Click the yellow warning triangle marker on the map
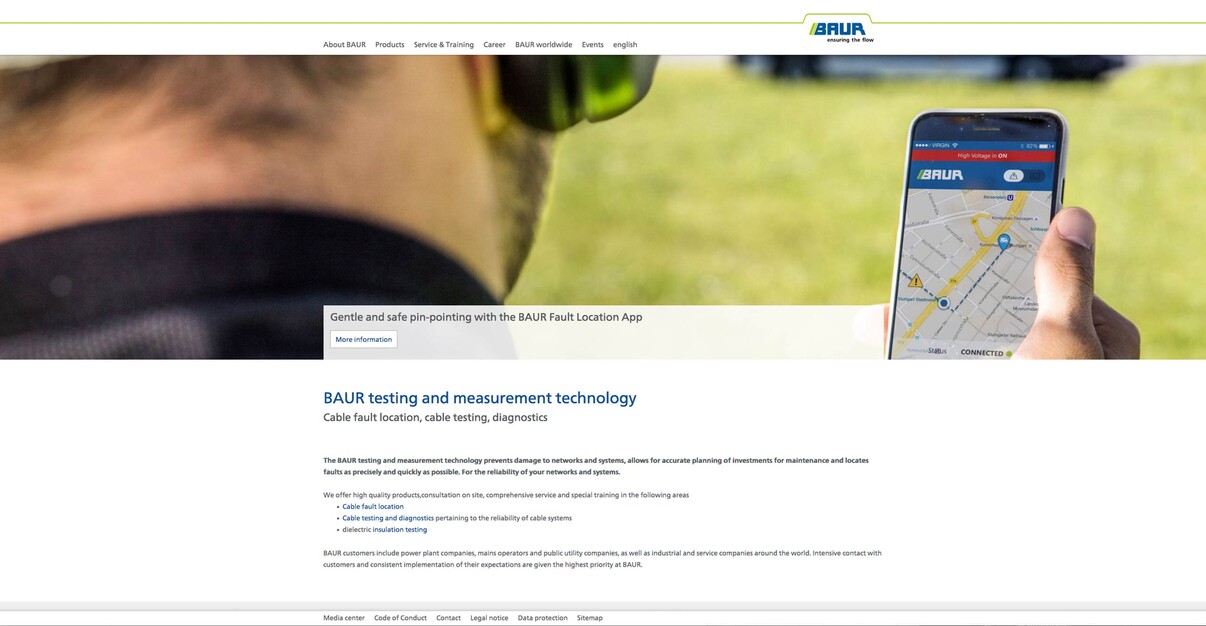Screen dimensions: 1206x626 point(916,280)
